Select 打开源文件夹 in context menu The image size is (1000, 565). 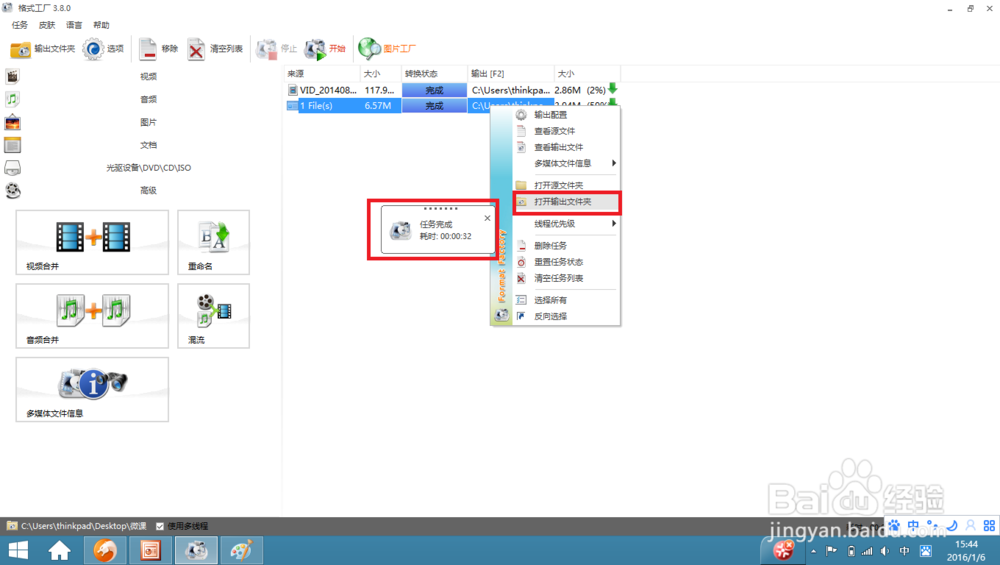pyautogui.click(x=566, y=185)
